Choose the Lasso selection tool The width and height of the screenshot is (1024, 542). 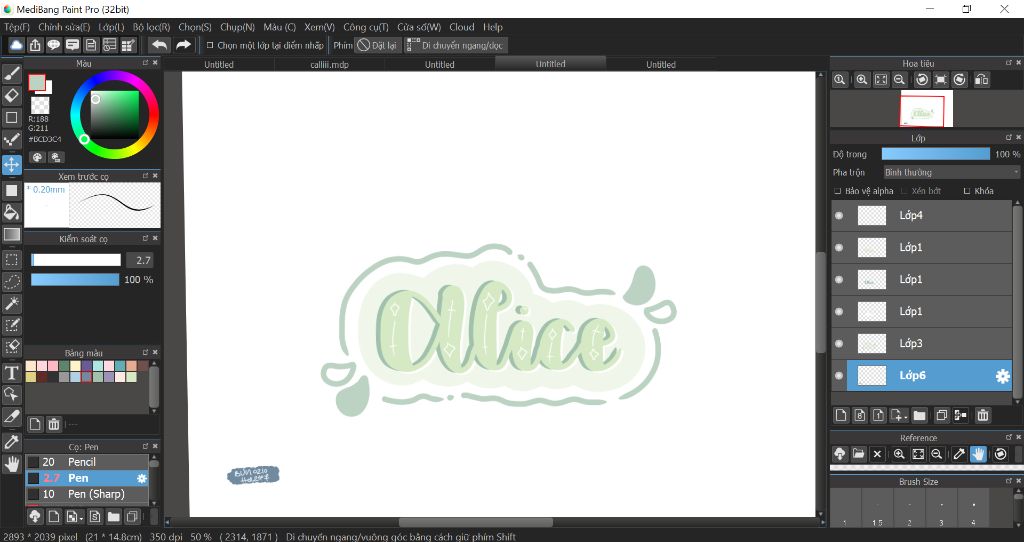click(12, 281)
